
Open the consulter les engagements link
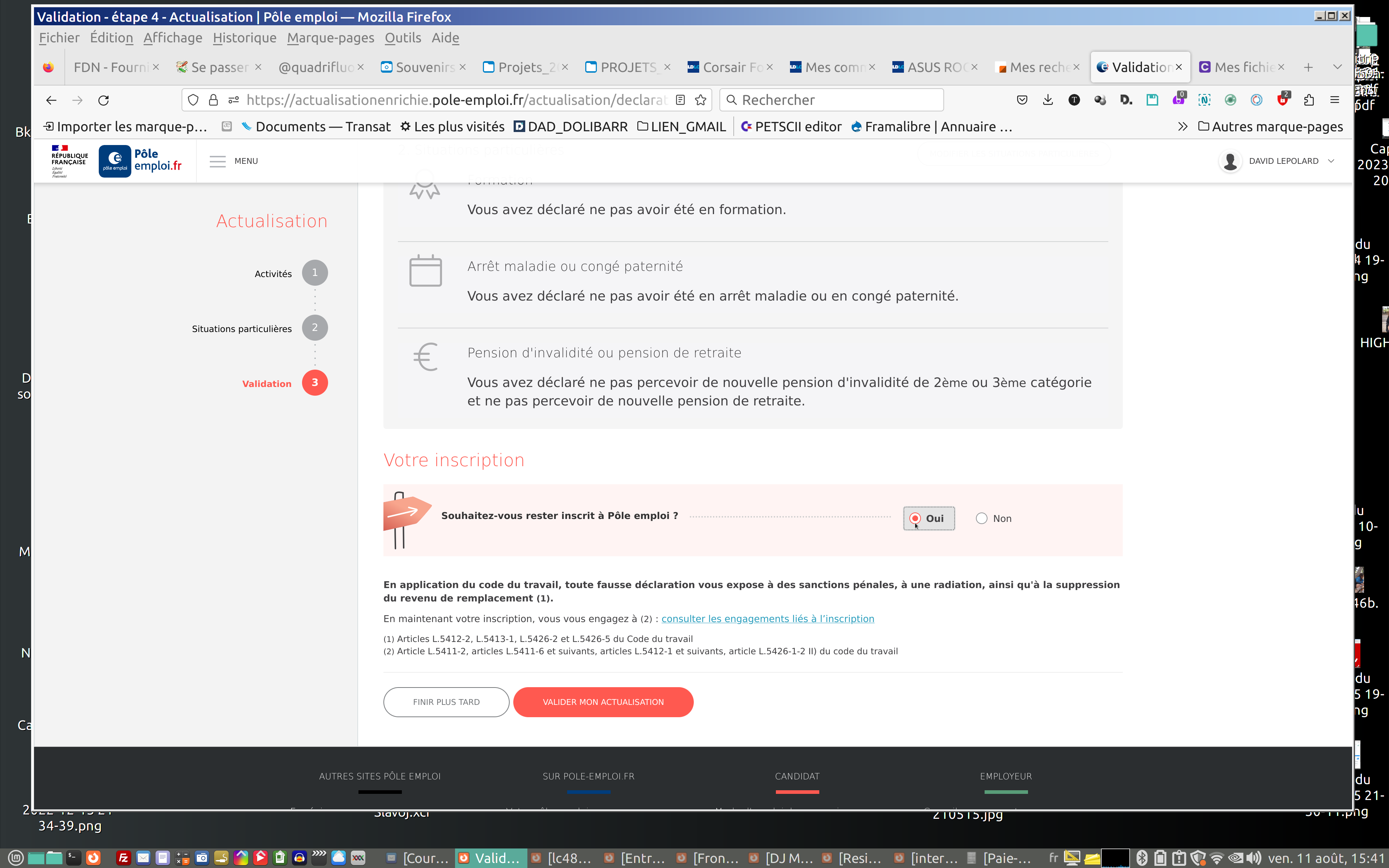pos(768,619)
